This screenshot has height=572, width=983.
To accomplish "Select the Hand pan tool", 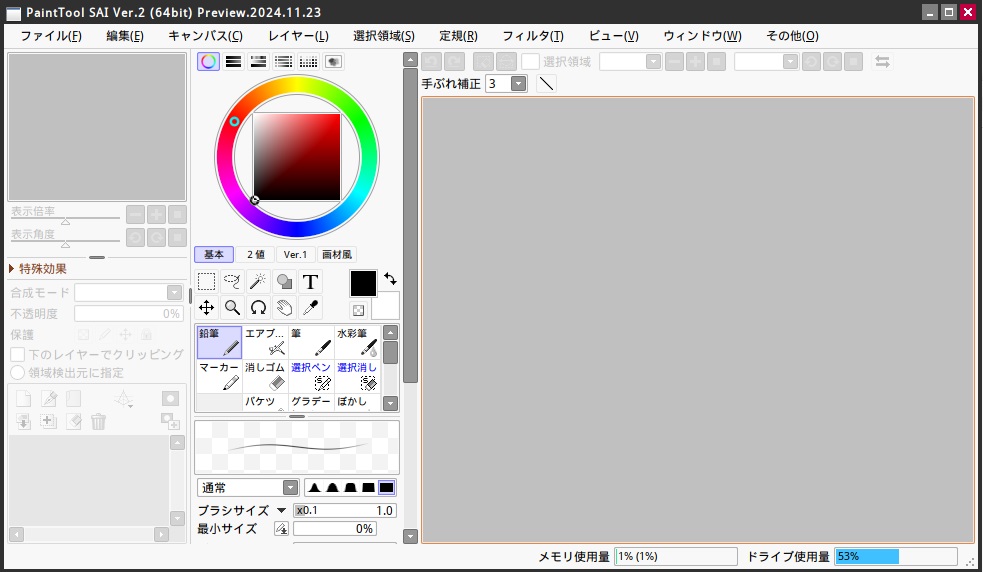I will click(284, 307).
